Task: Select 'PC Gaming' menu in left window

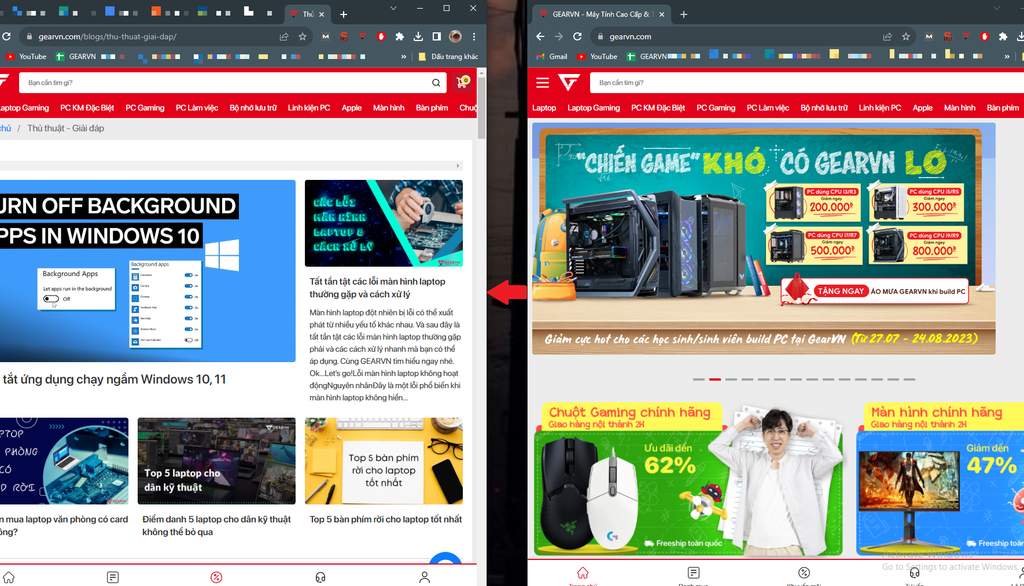Action: 145,108
